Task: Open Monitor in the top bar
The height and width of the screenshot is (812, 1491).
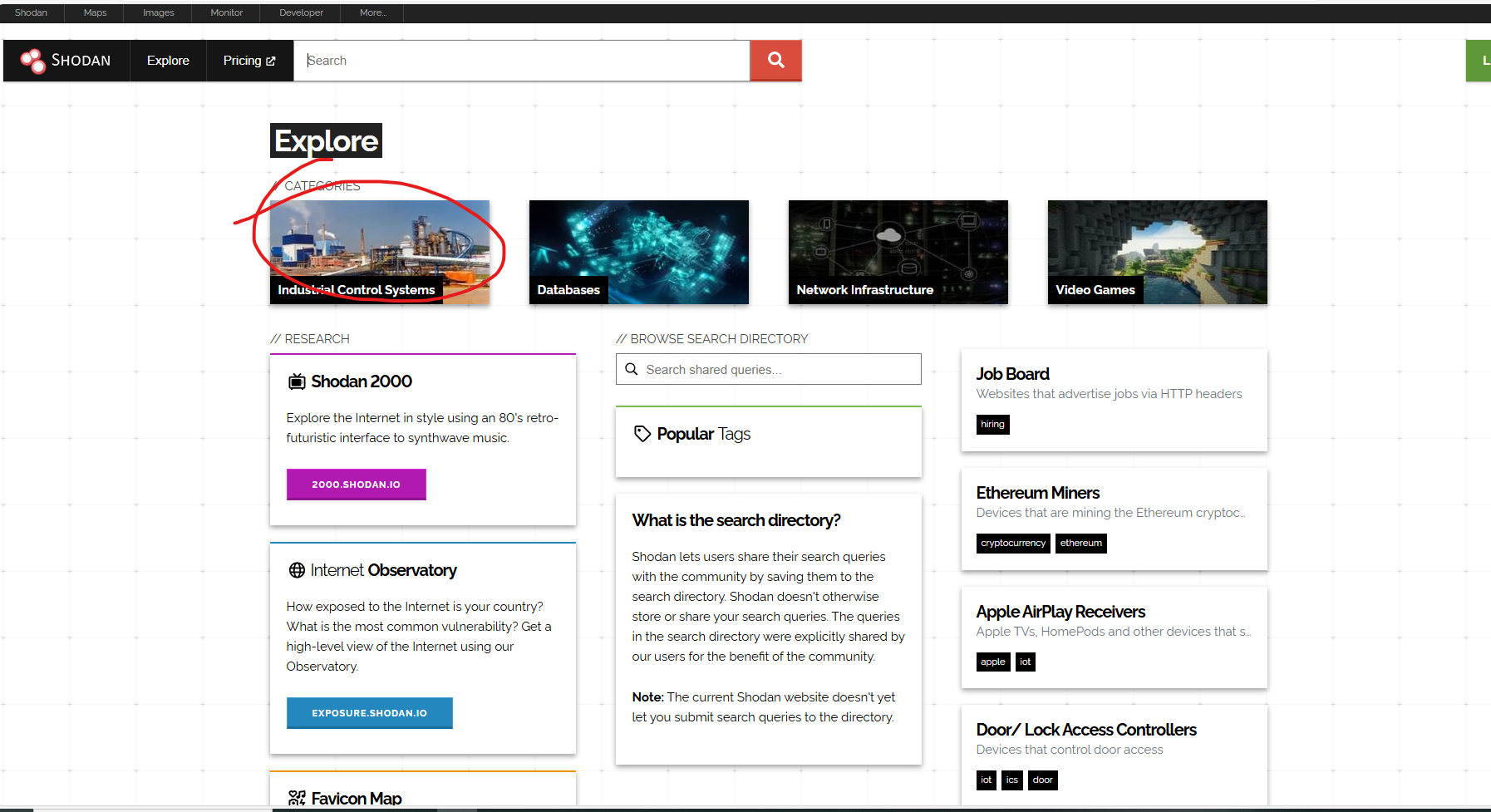Action: coord(227,12)
